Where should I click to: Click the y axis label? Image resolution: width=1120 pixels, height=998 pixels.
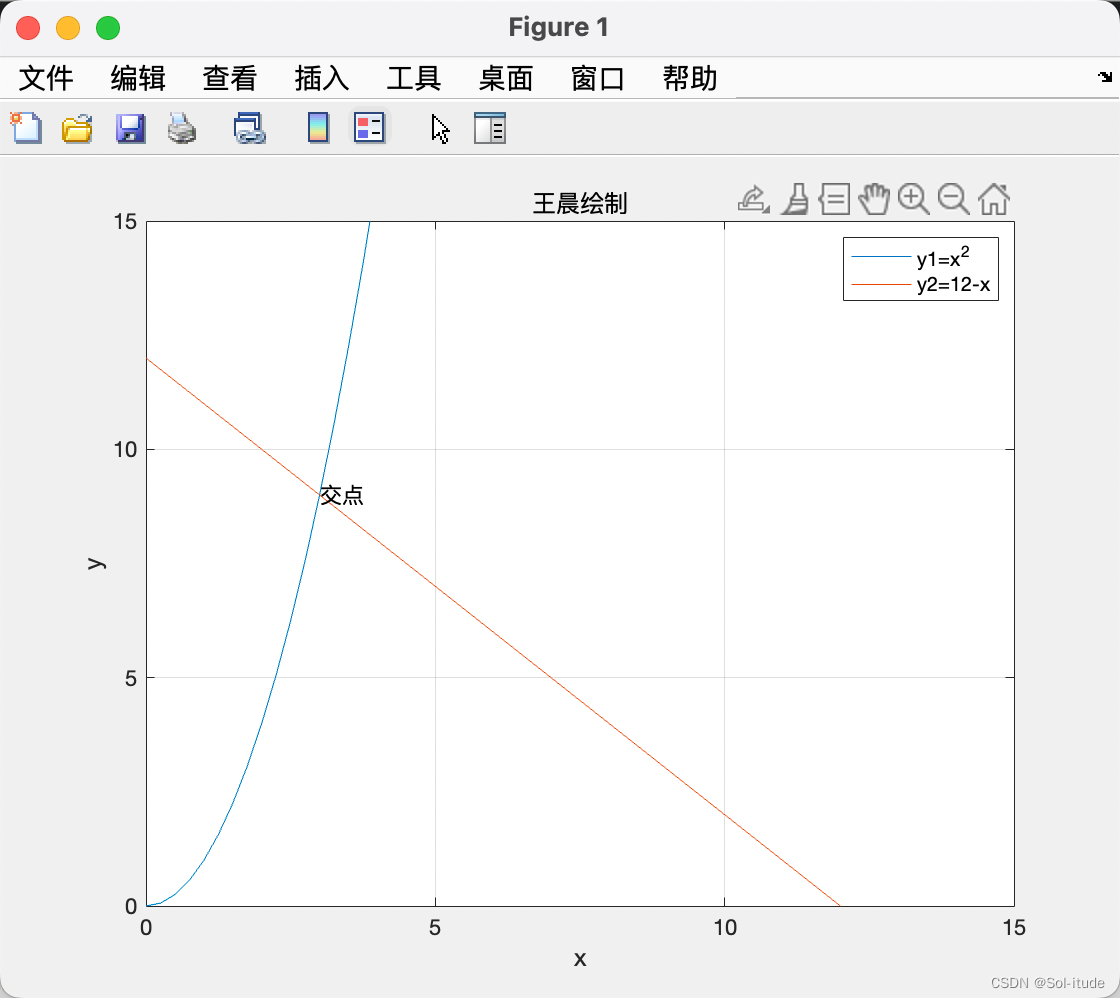point(96,563)
